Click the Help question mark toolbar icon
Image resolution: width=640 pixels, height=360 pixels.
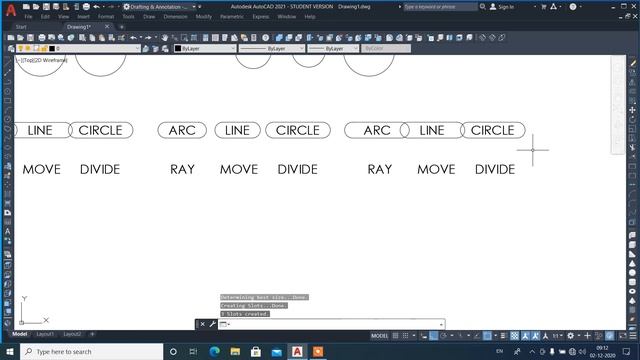266,38
